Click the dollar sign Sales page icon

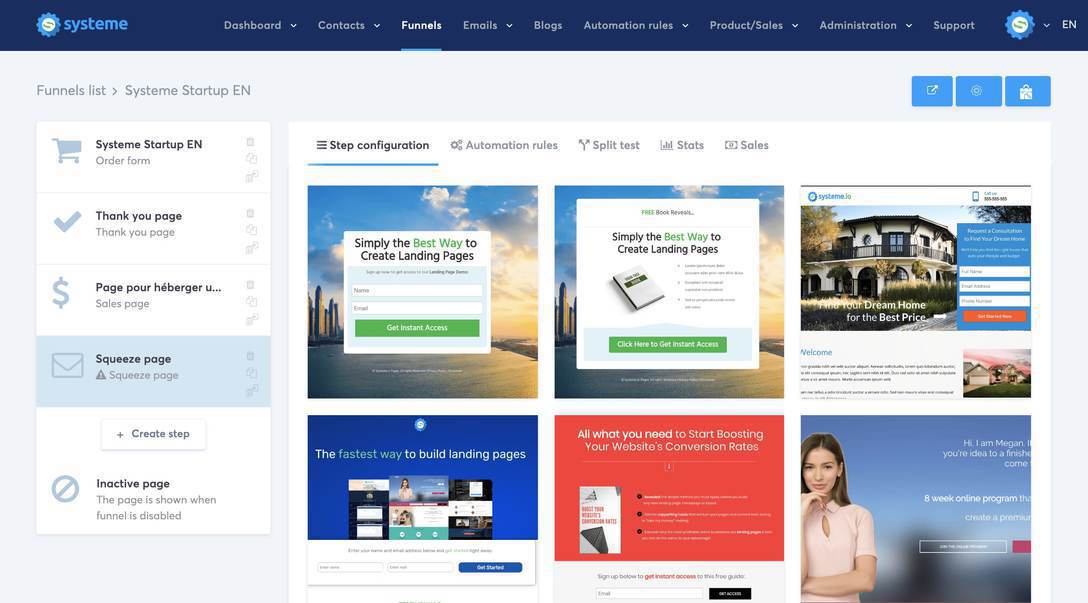click(x=61, y=293)
